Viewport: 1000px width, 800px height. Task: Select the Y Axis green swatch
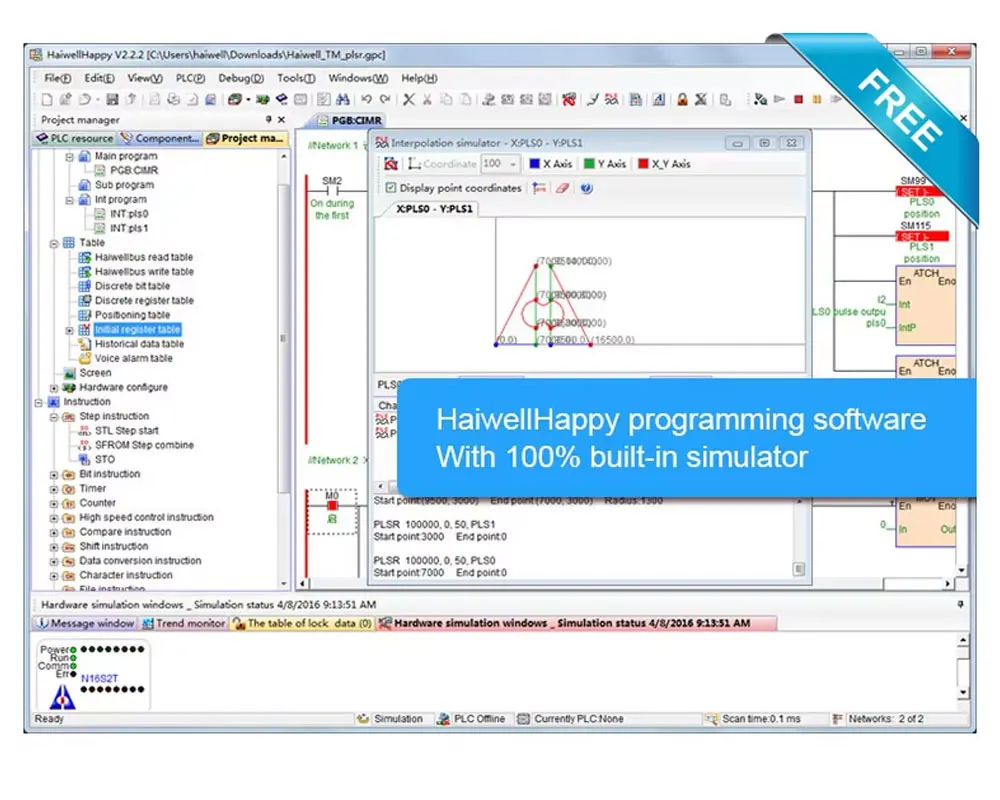click(589, 164)
